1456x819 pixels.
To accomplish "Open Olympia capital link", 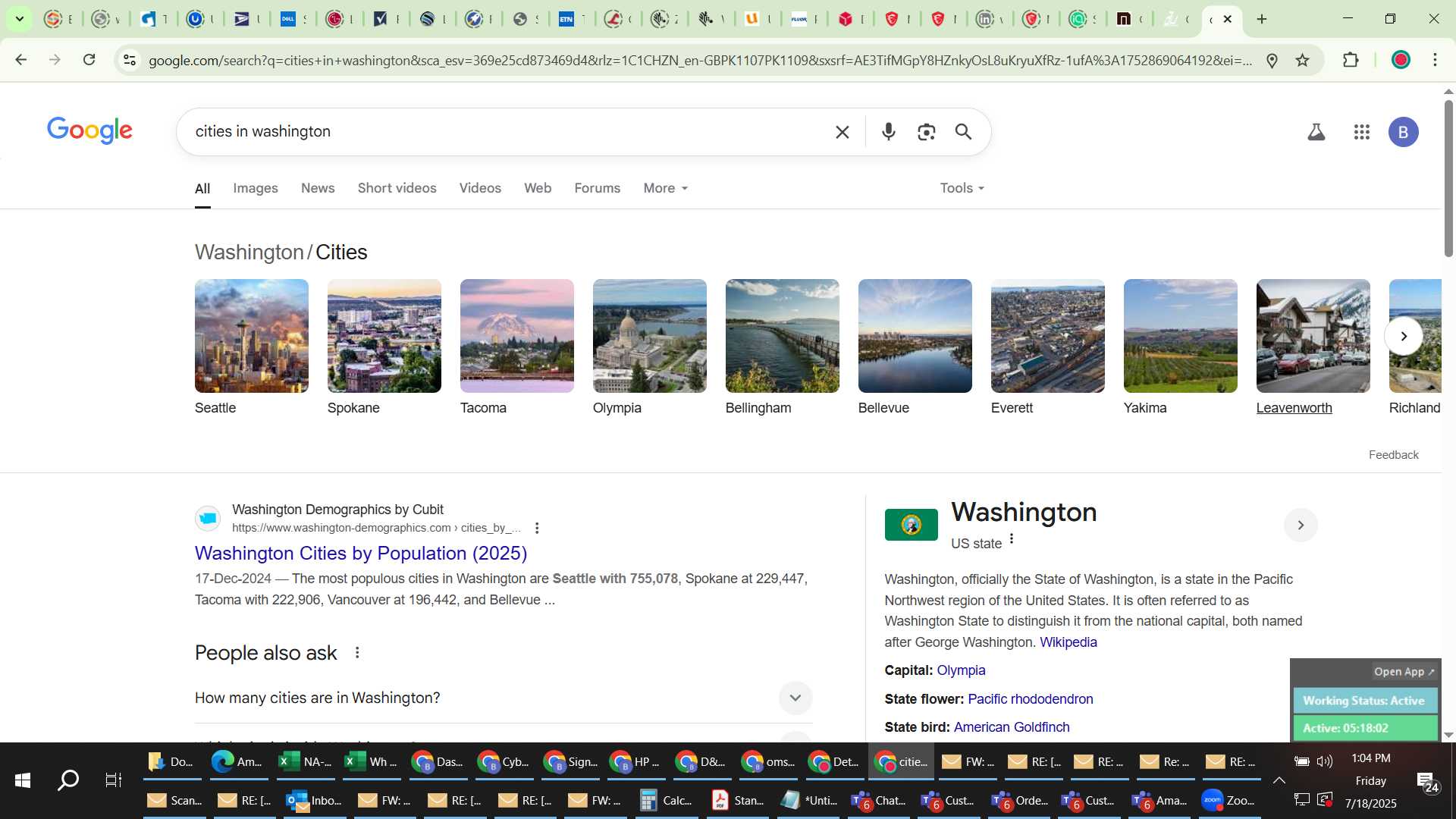I will pyautogui.click(x=961, y=670).
